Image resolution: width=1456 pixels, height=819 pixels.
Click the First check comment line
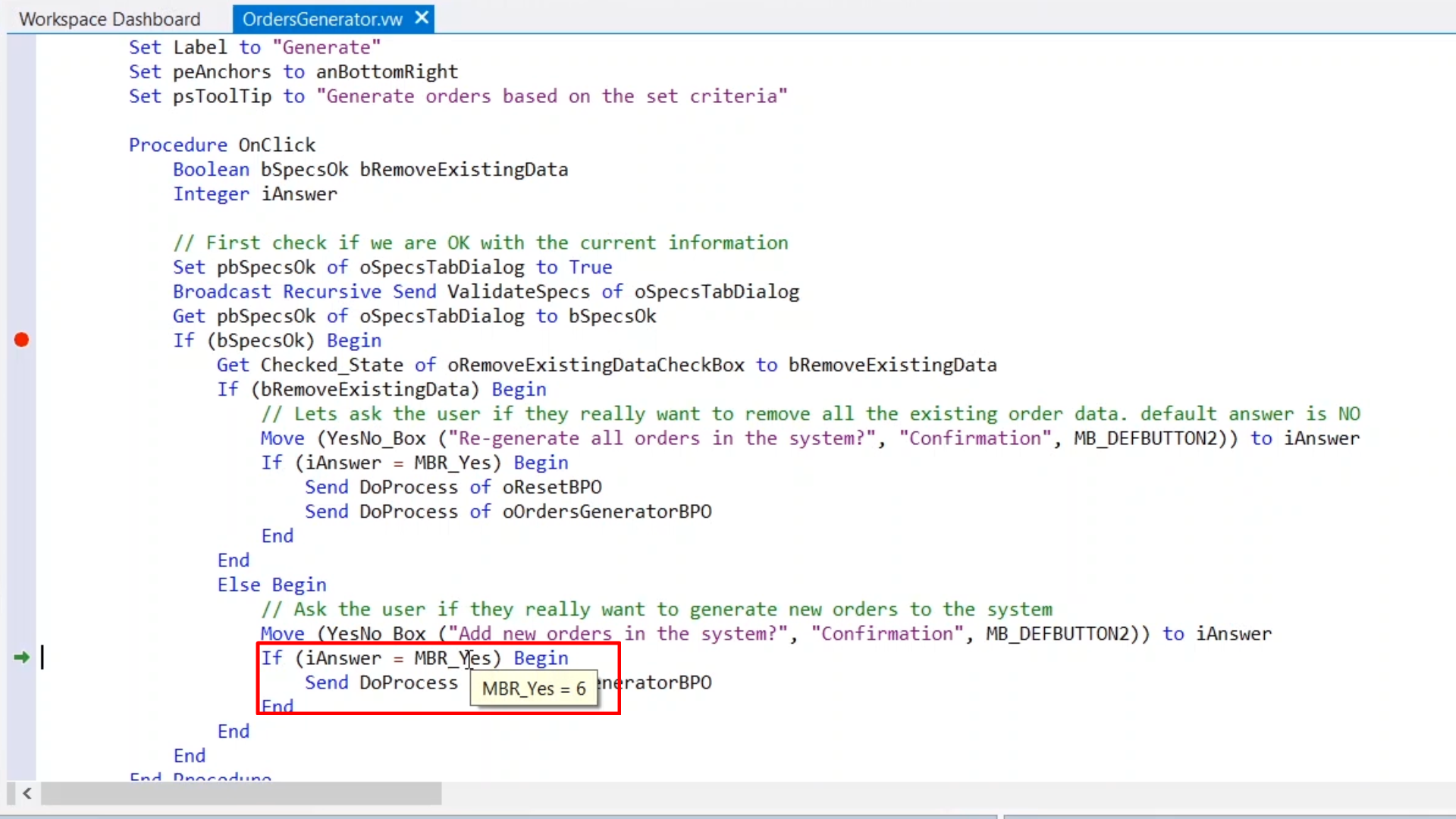pos(481,243)
